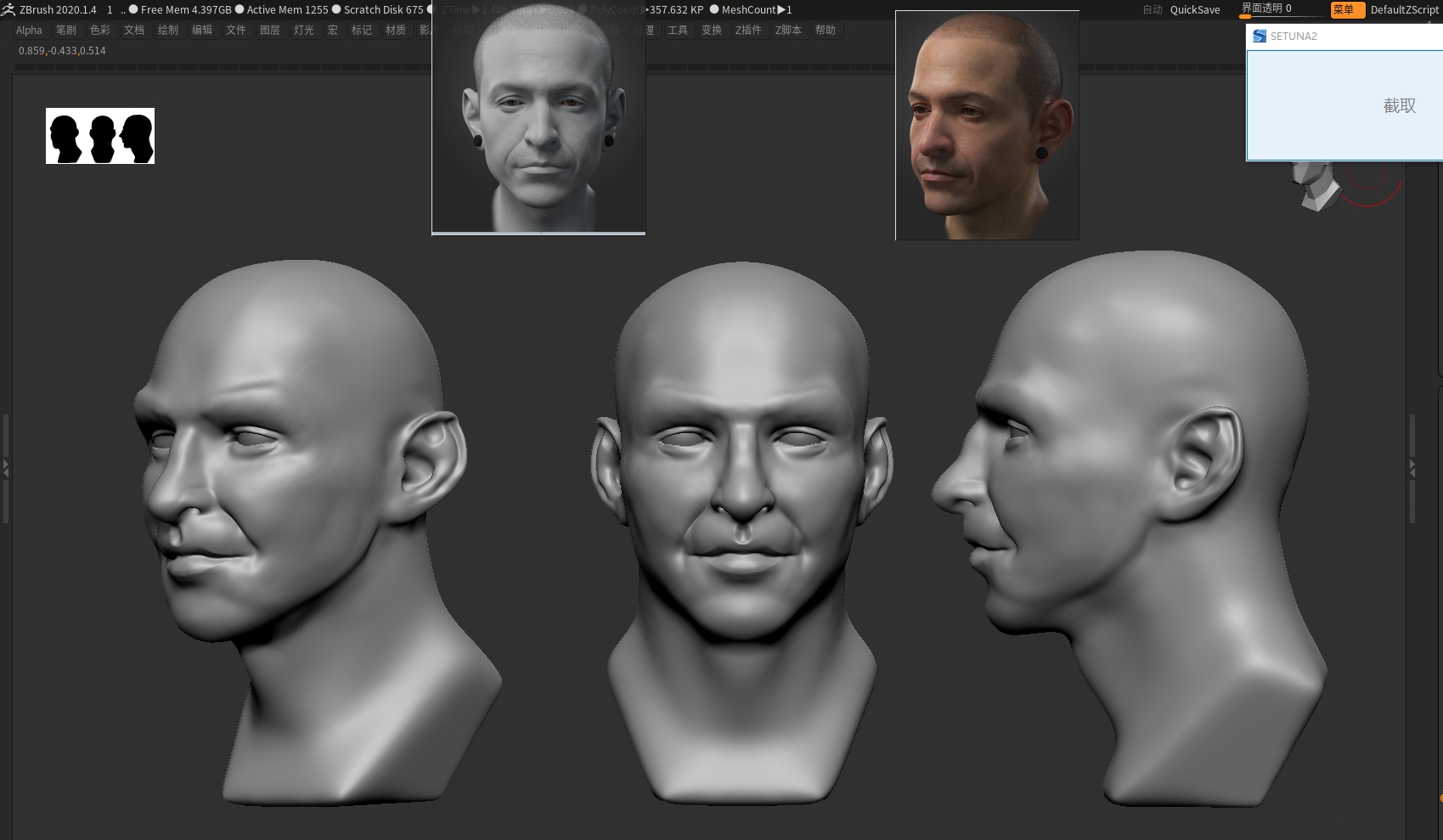The image size is (1443, 840).
Task: Click the 截取 capture area in SETUNA2
Action: 1345,105
